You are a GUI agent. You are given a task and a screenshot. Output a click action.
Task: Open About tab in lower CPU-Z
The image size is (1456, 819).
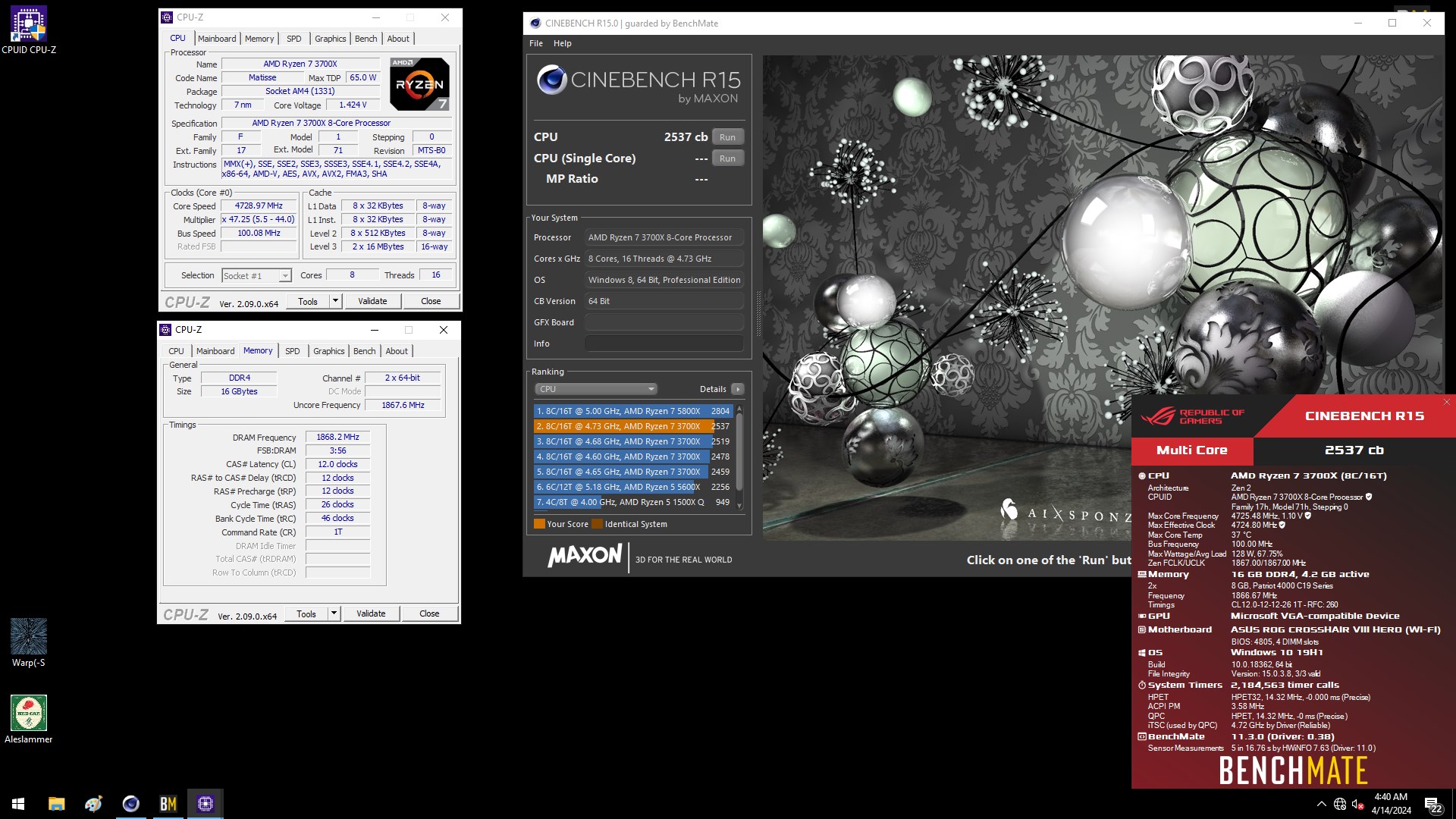pyautogui.click(x=397, y=351)
